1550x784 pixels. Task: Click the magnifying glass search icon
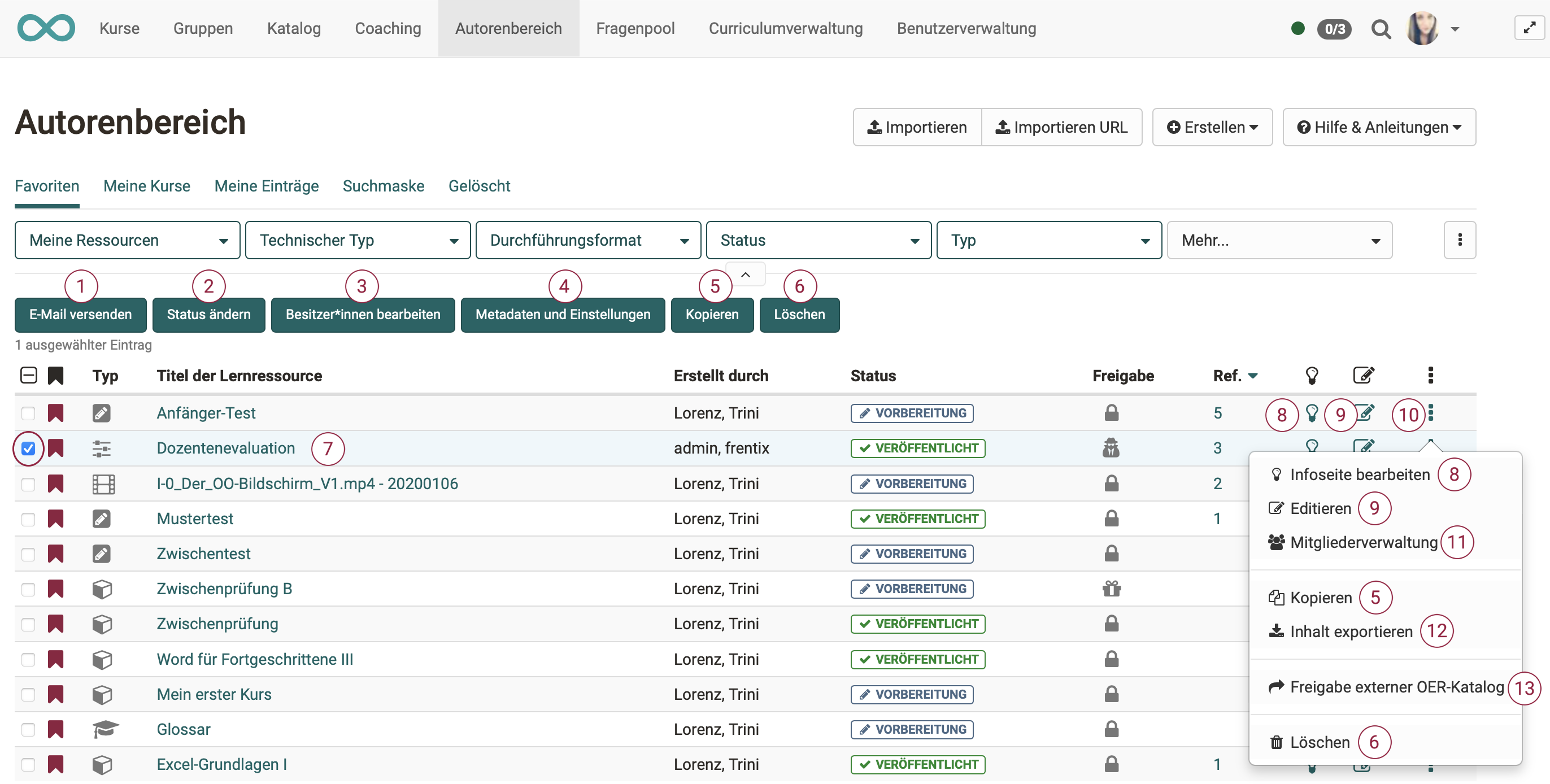(1381, 29)
